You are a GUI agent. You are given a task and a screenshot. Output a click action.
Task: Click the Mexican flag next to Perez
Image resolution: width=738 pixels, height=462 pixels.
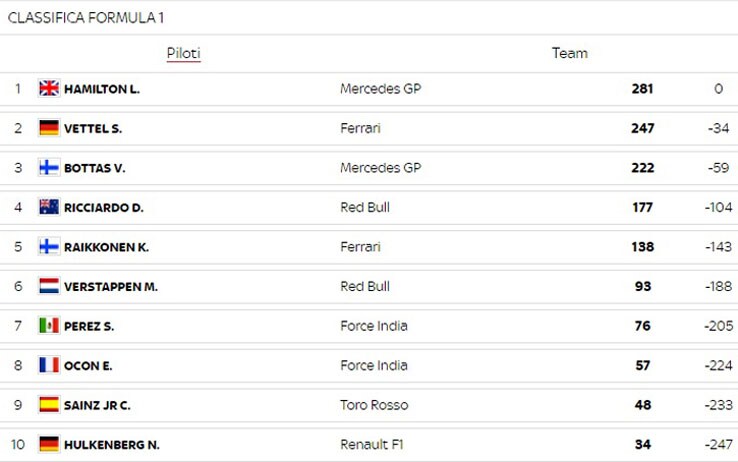click(x=49, y=326)
